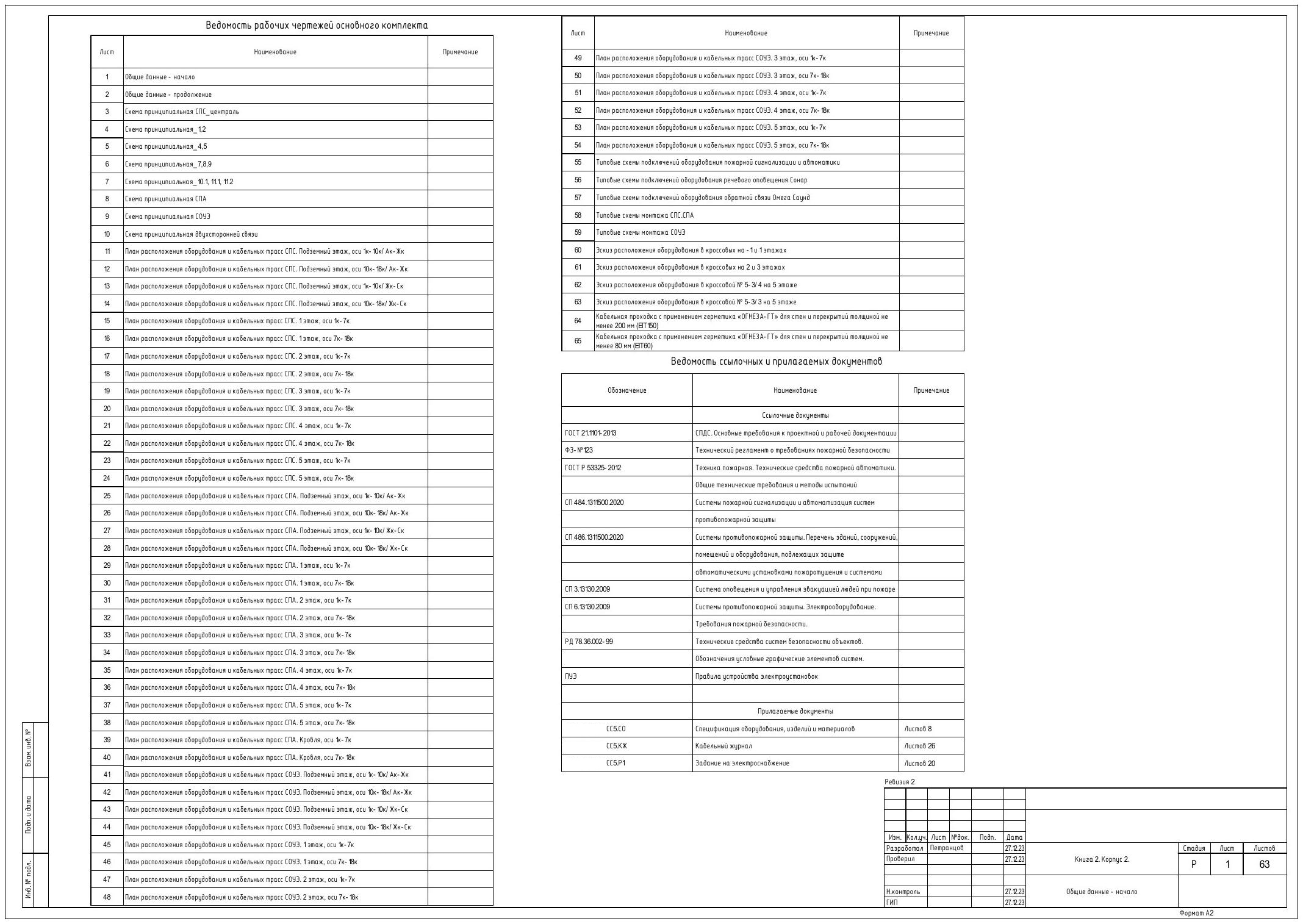Select row 'Типовые схемы монтажа СПС.СПА'
This screenshot has width=1303, height=924.
click(763, 215)
